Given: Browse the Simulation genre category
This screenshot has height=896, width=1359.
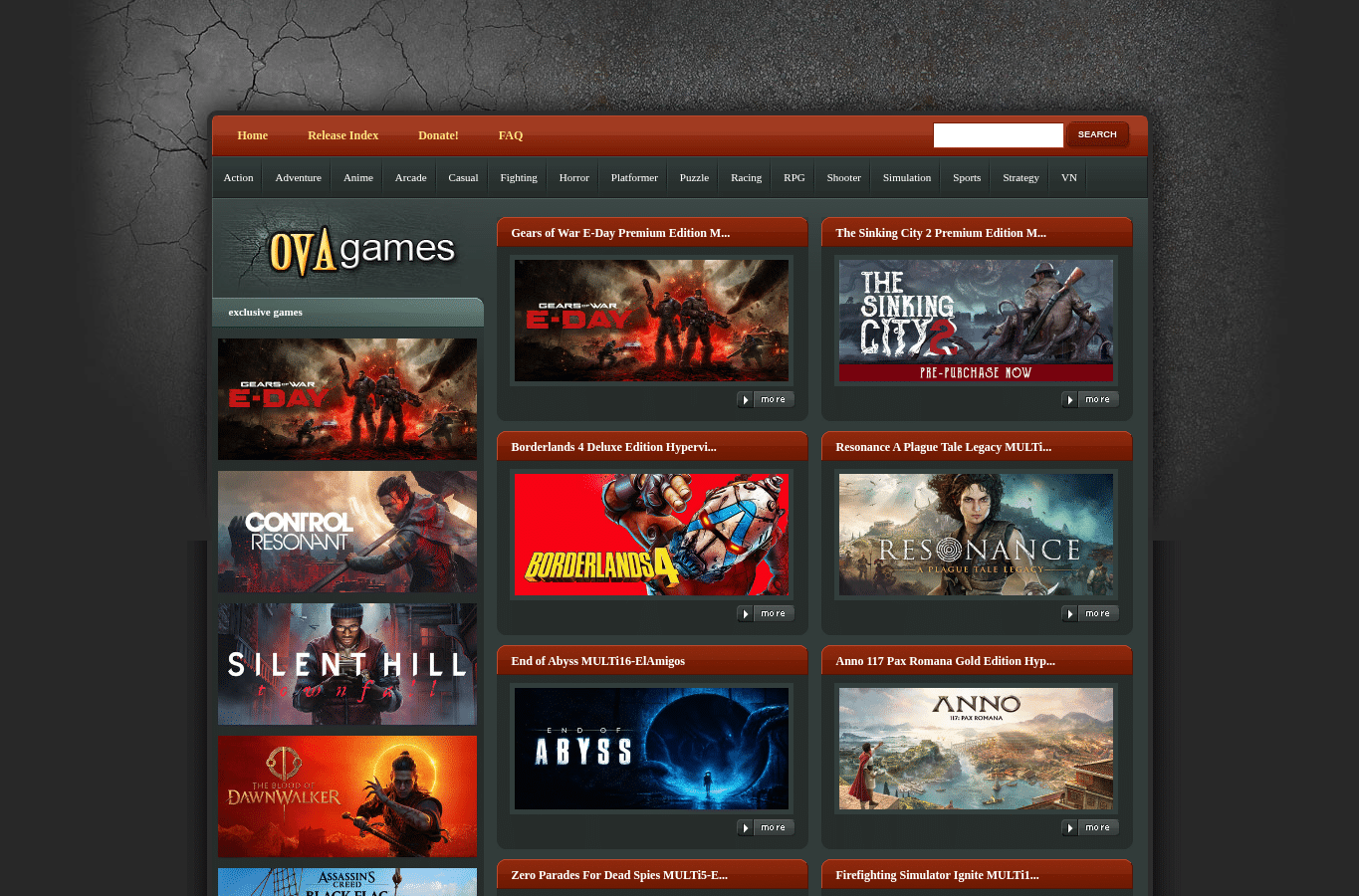Looking at the screenshot, I should click(906, 177).
